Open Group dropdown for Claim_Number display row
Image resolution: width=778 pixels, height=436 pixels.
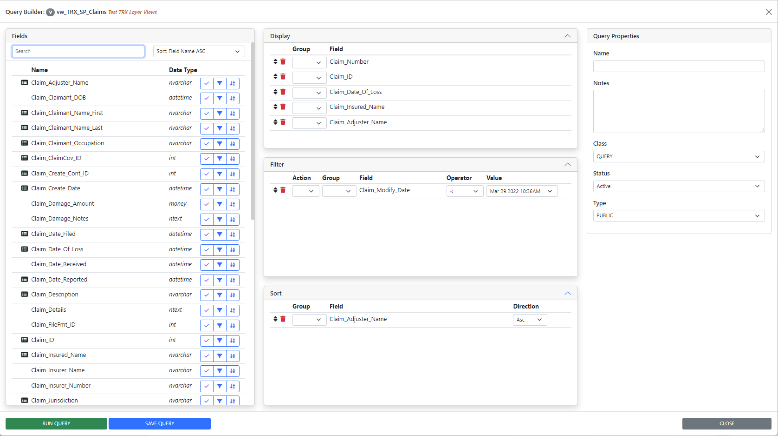click(x=309, y=62)
